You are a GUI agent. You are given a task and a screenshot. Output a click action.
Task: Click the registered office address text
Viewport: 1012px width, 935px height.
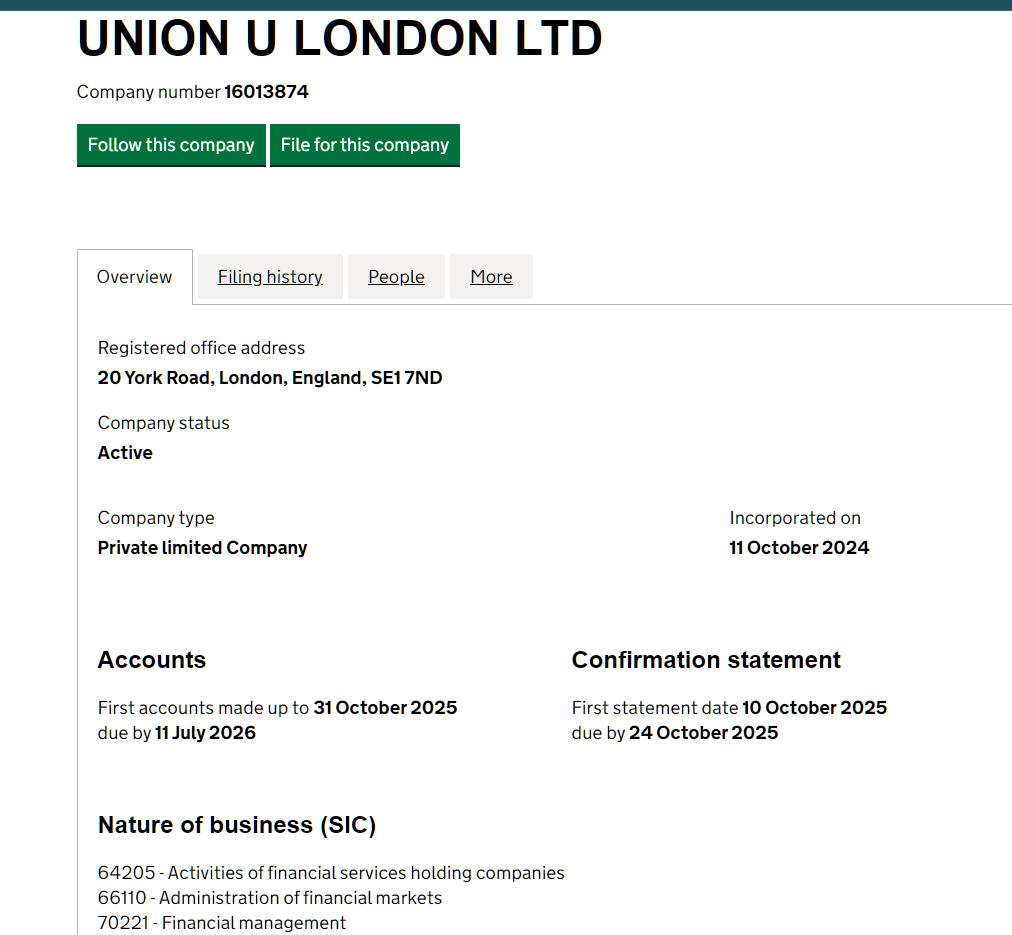coord(269,377)
